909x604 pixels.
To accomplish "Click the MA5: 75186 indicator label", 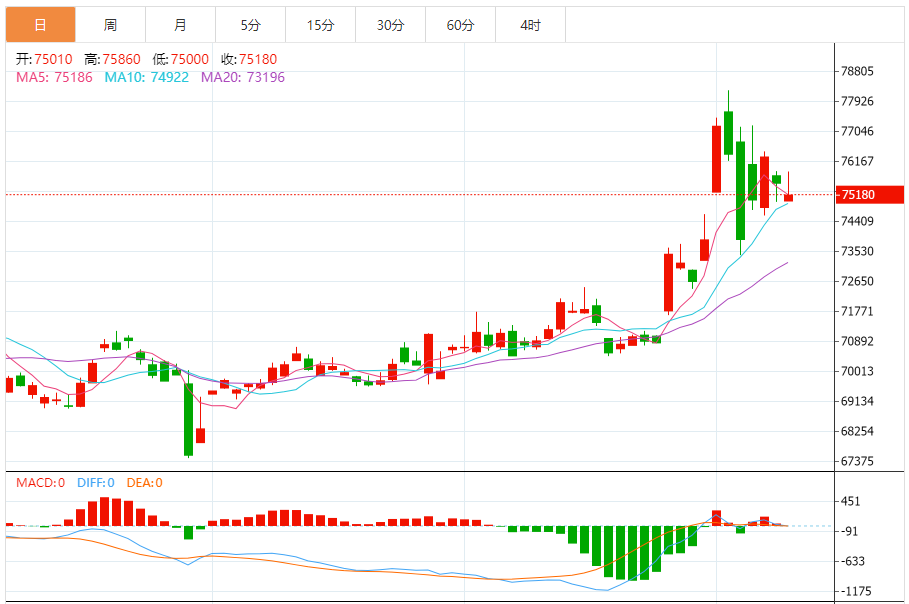I will click(54, 77).
